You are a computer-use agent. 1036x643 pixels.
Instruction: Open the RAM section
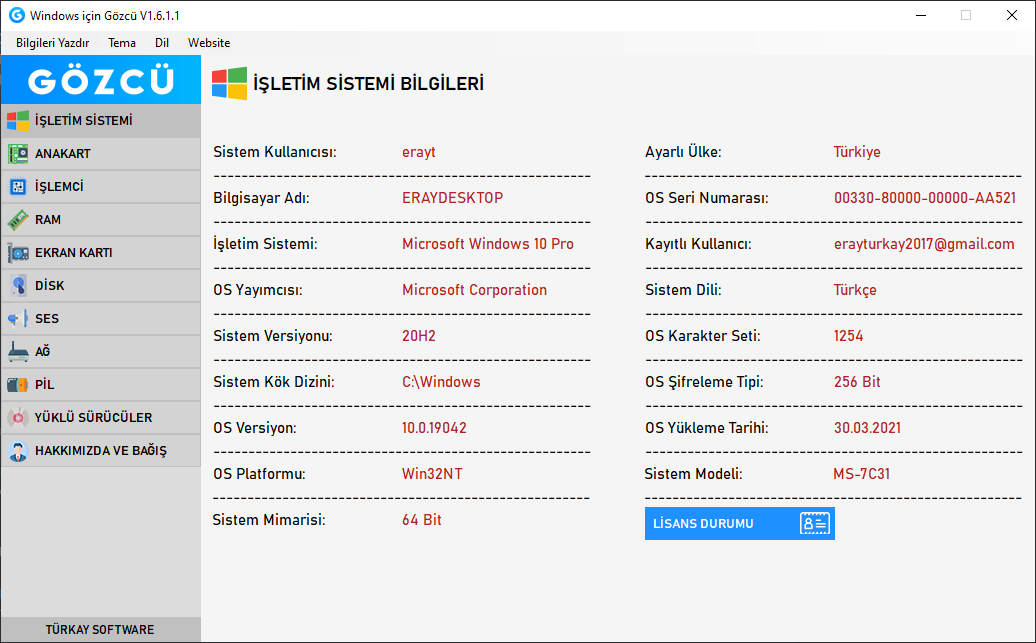click(x=101, y=219)
